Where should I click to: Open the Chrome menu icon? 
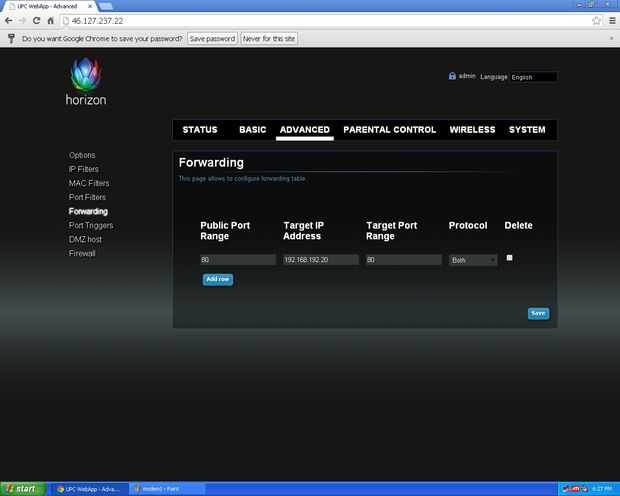[x=612, y=21]
